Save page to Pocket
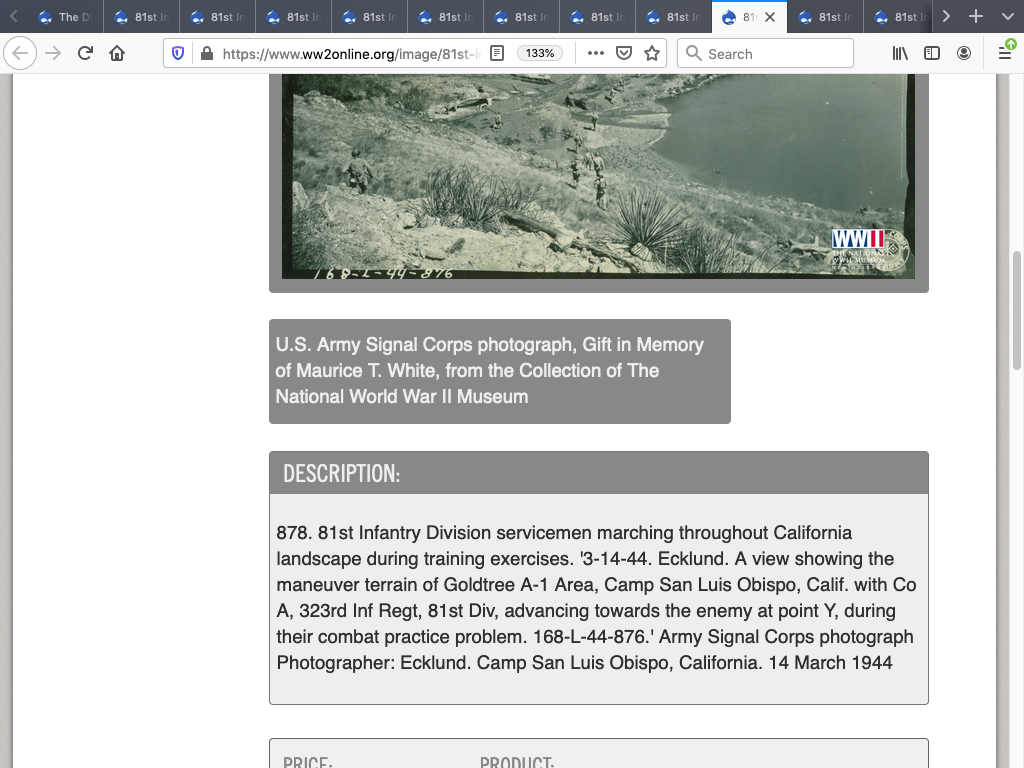The width and height of the screenshot is (1024, 768). pyautogui.click(x=624, y=53)
